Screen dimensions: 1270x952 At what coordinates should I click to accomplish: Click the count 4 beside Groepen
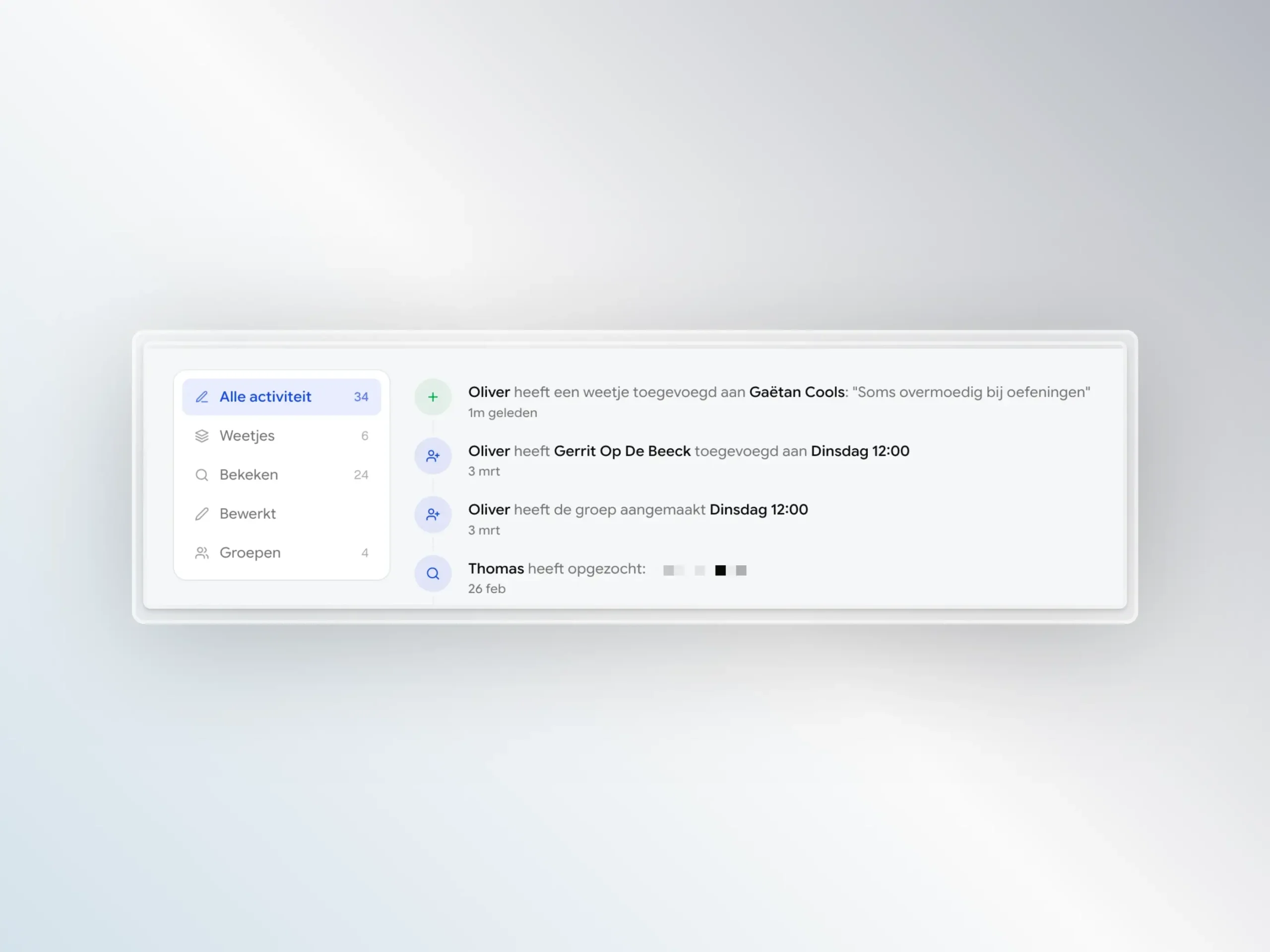pyautogui.click(x=365, y=553)
